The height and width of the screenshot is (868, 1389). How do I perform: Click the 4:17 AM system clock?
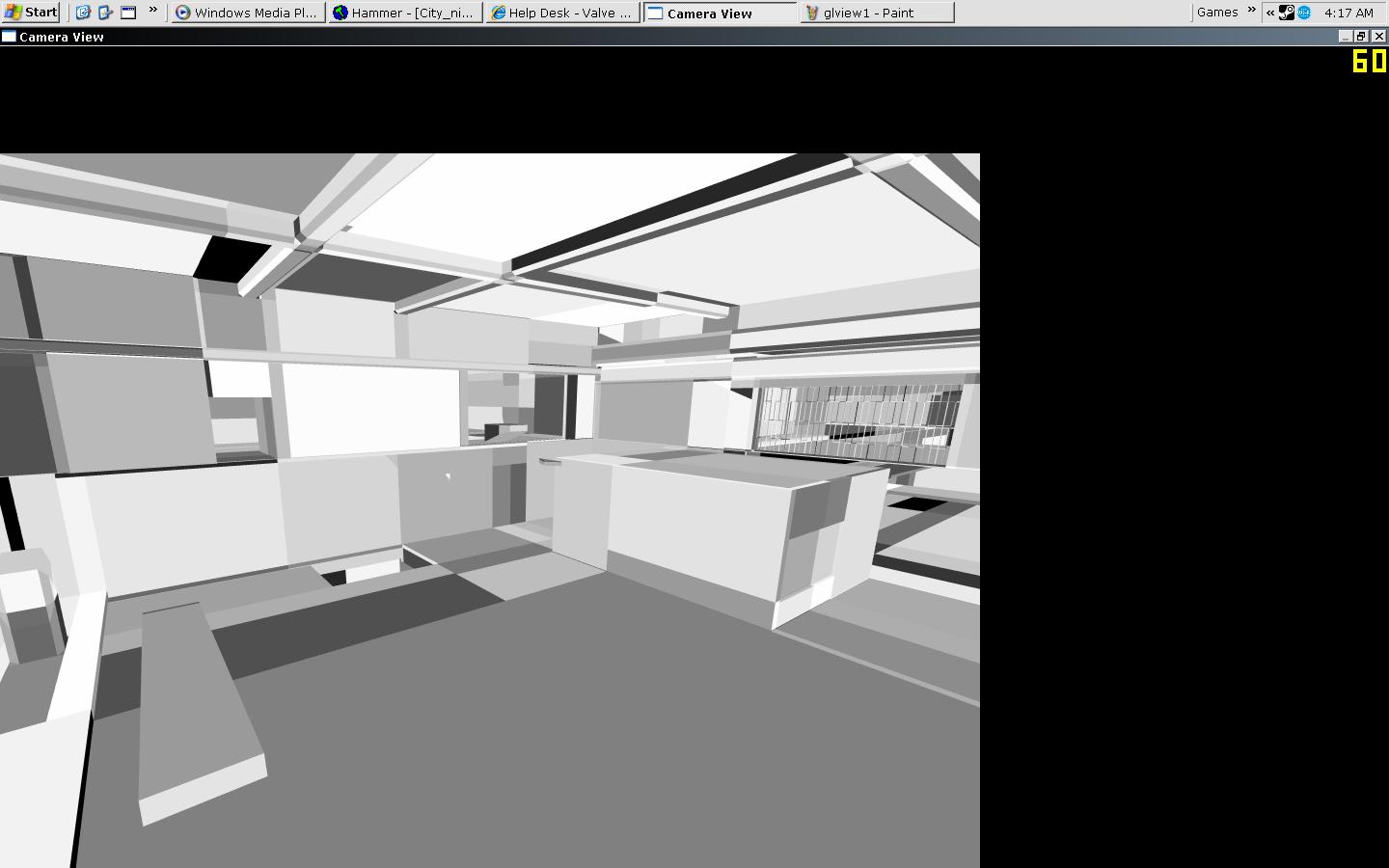tap(1348, 13)
